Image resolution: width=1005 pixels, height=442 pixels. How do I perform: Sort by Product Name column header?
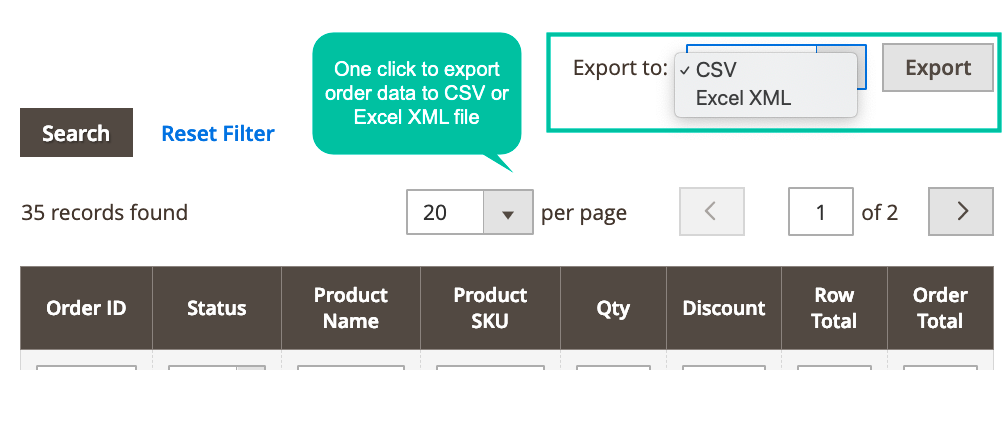tap(351, 308)
